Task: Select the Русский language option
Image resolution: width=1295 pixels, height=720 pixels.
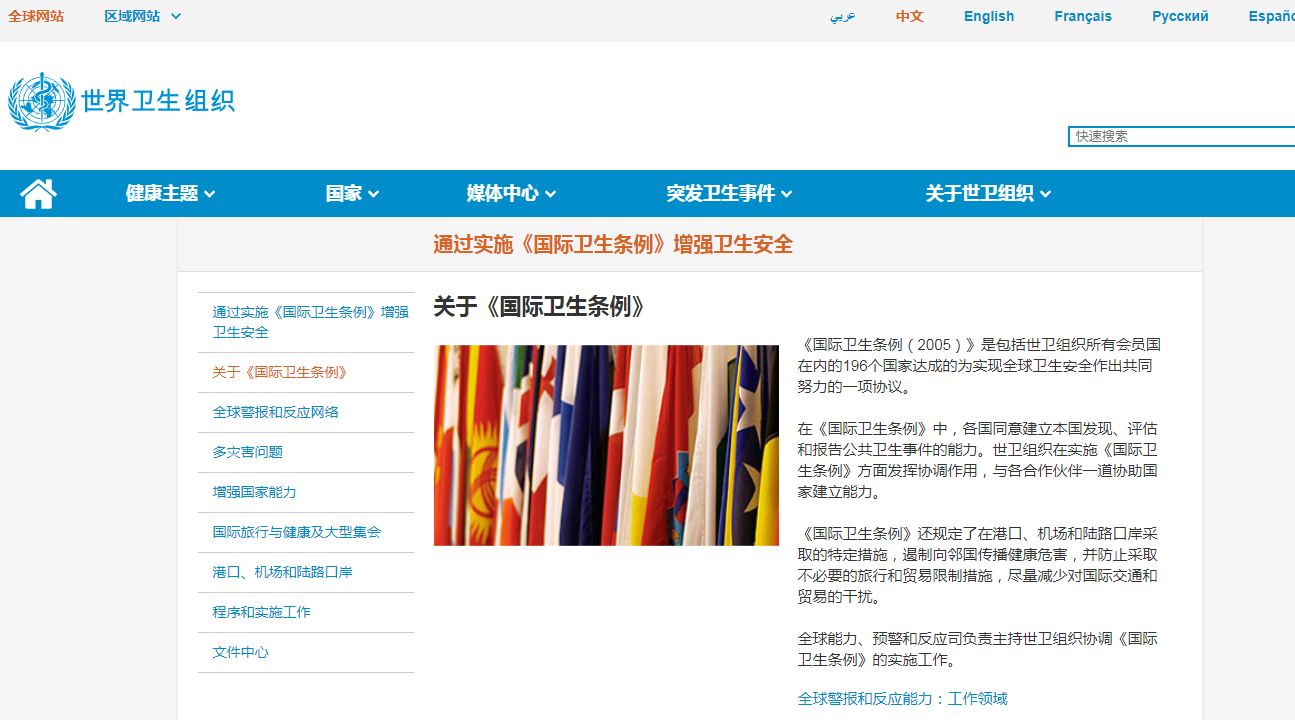Action: [x=1180, y=16]
